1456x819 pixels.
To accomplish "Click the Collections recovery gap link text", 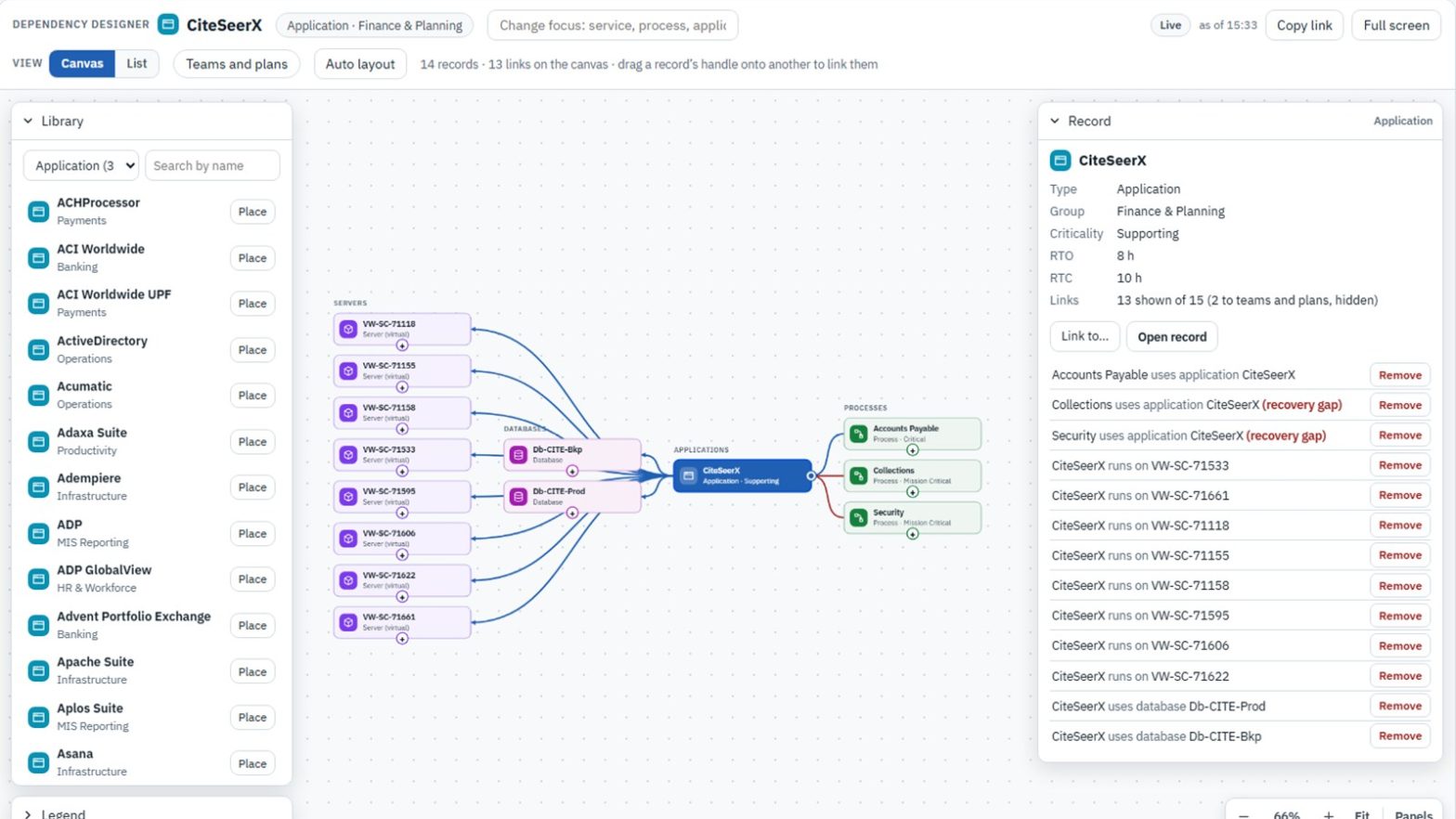I will [1302, 405].
